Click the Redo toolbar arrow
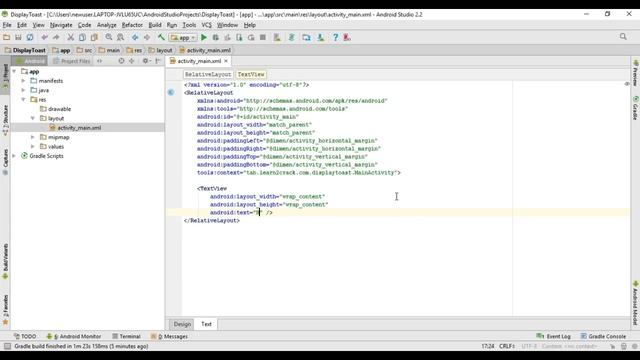This screenshot has height=360, width=640. (x=56, y=37)
